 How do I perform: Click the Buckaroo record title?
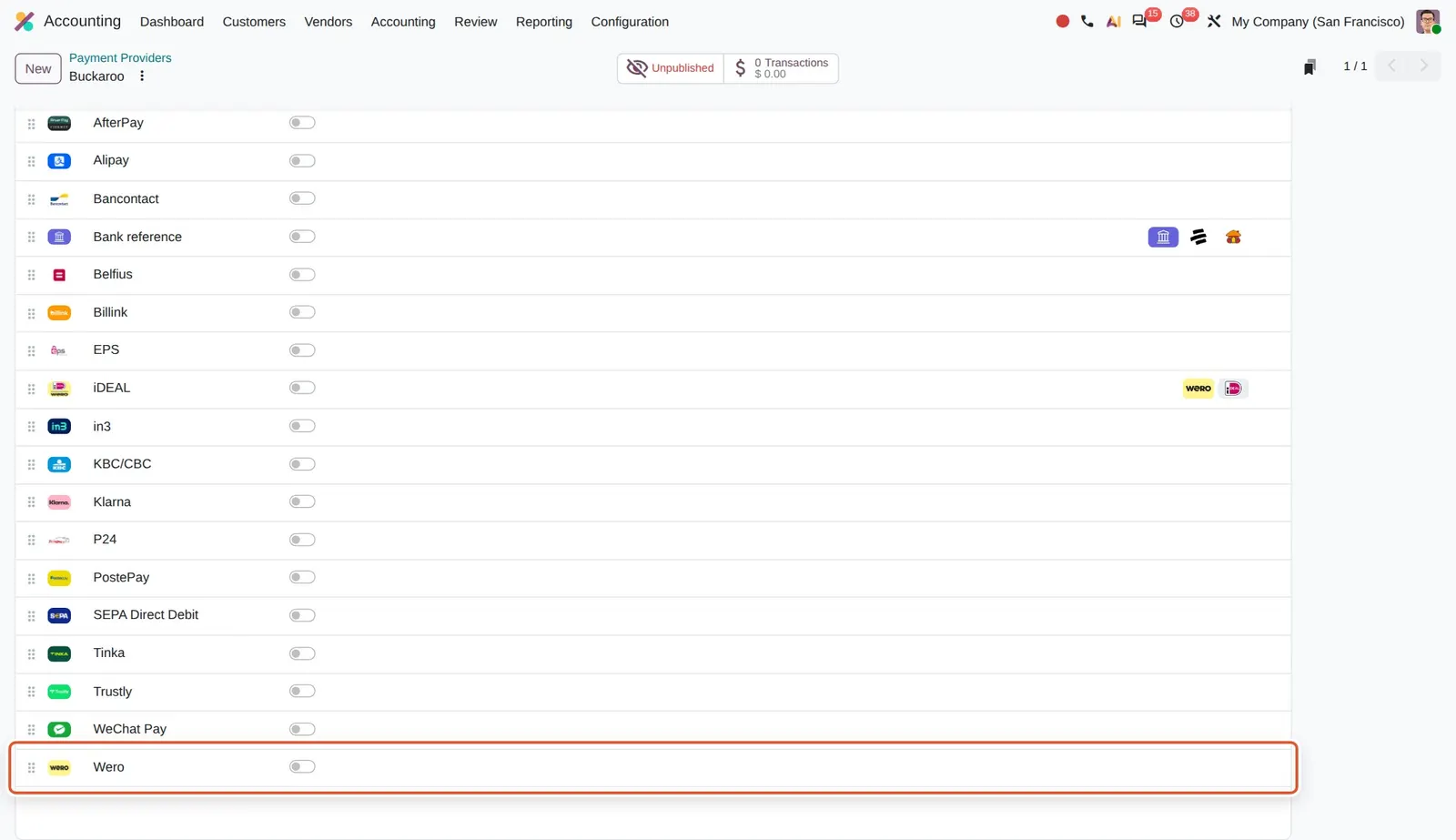[x=96, y=76]
